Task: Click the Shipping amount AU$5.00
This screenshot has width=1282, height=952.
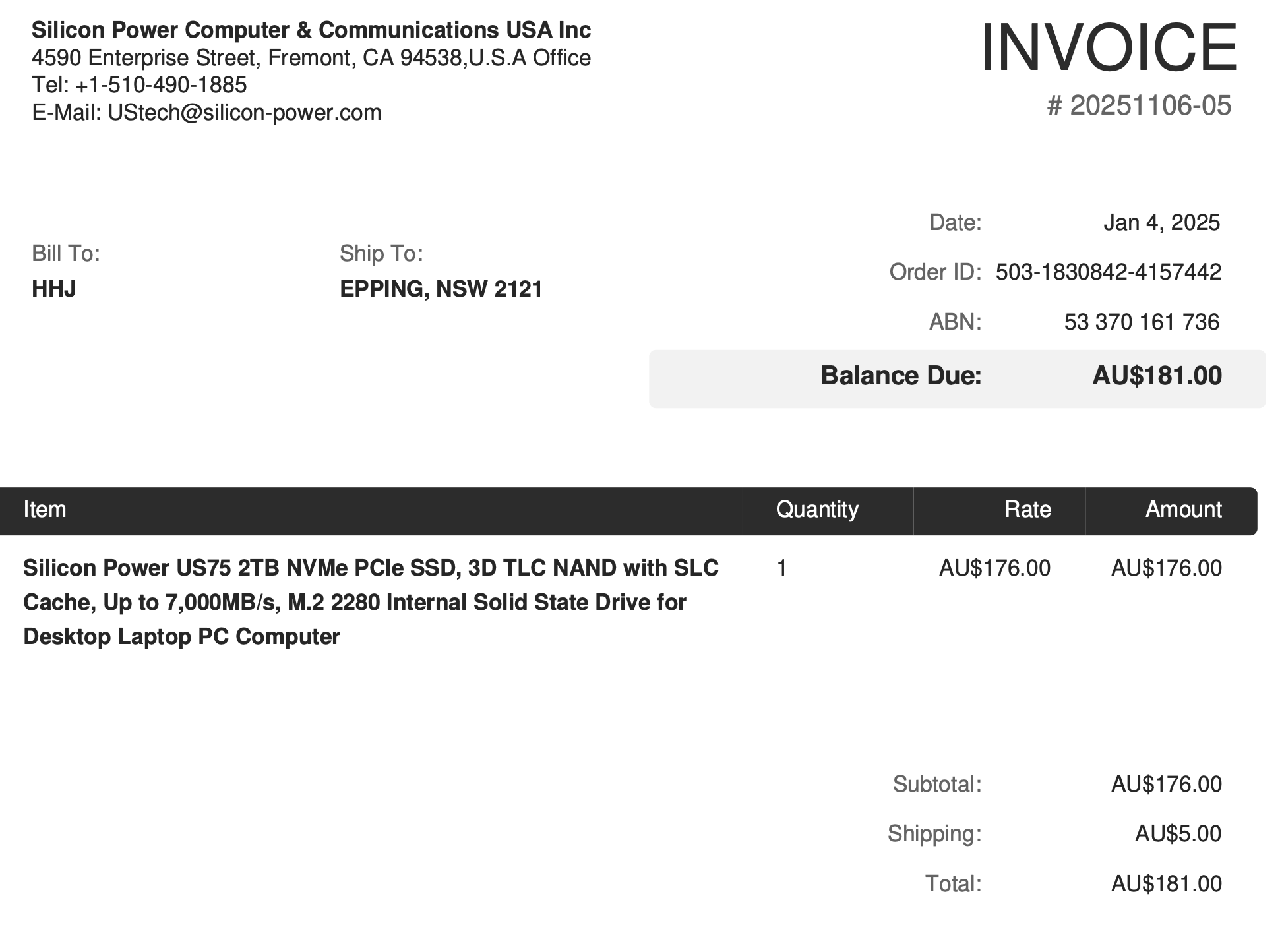Action: (x=1178, y=834)
